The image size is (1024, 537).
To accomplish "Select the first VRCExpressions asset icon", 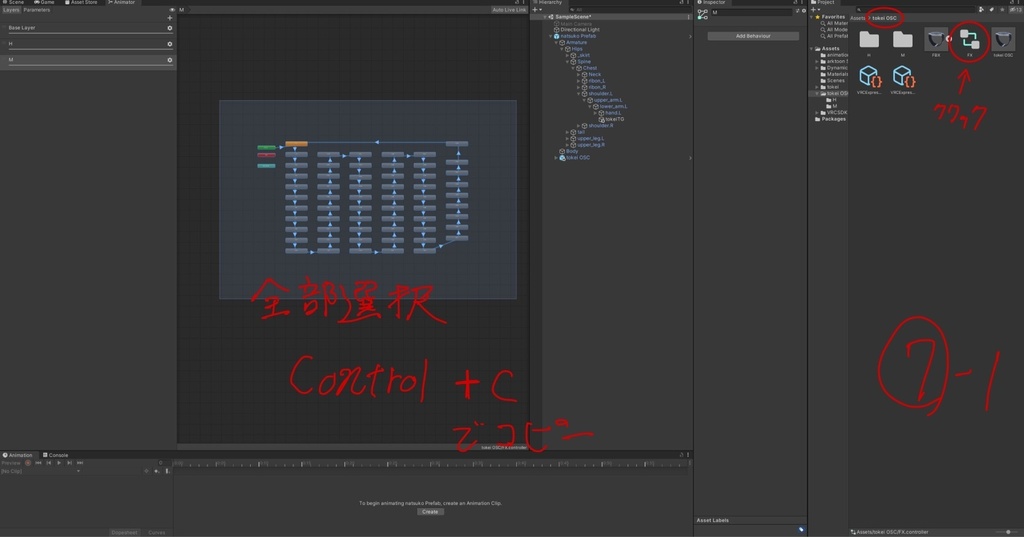I will coord(869,76).
